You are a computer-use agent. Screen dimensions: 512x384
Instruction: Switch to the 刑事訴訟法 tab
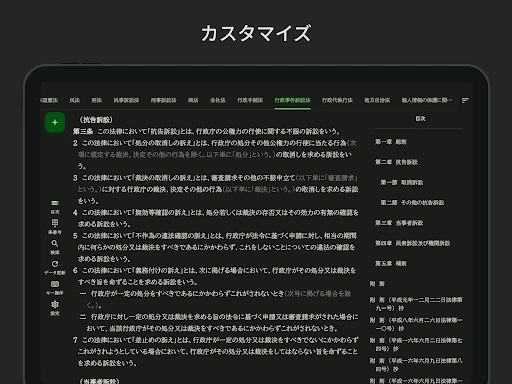coord(163,100)
